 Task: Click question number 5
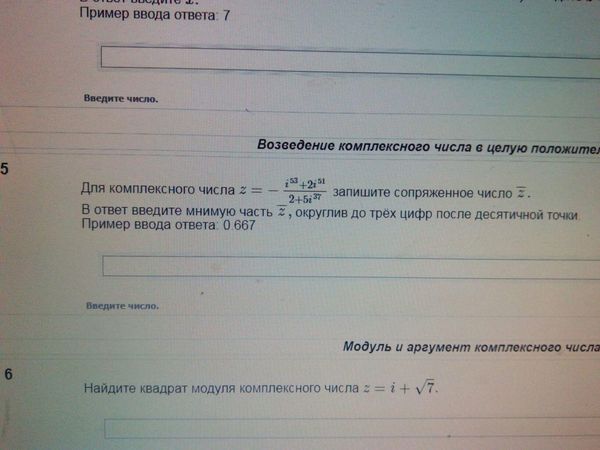point(5,168)
